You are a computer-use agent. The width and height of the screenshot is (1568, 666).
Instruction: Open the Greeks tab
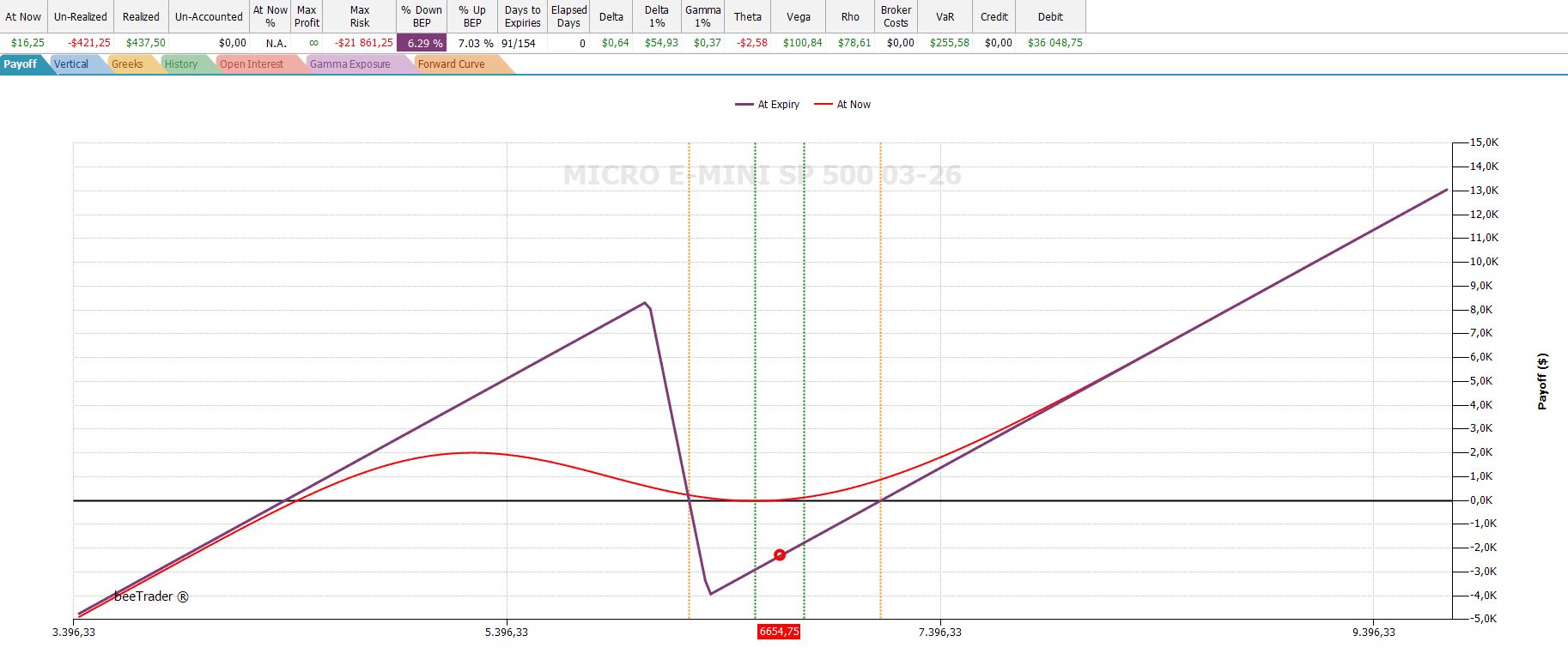coord(127,64)
